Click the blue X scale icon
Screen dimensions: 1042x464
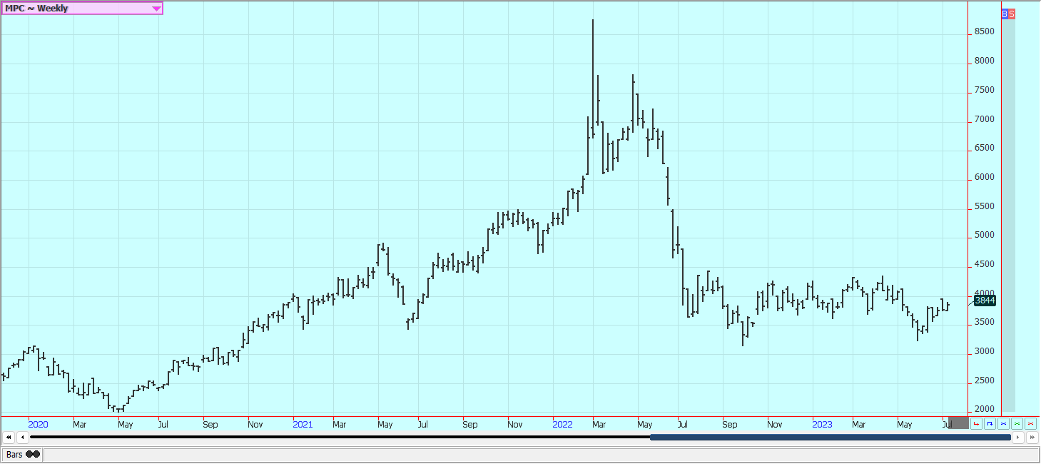1001,424
